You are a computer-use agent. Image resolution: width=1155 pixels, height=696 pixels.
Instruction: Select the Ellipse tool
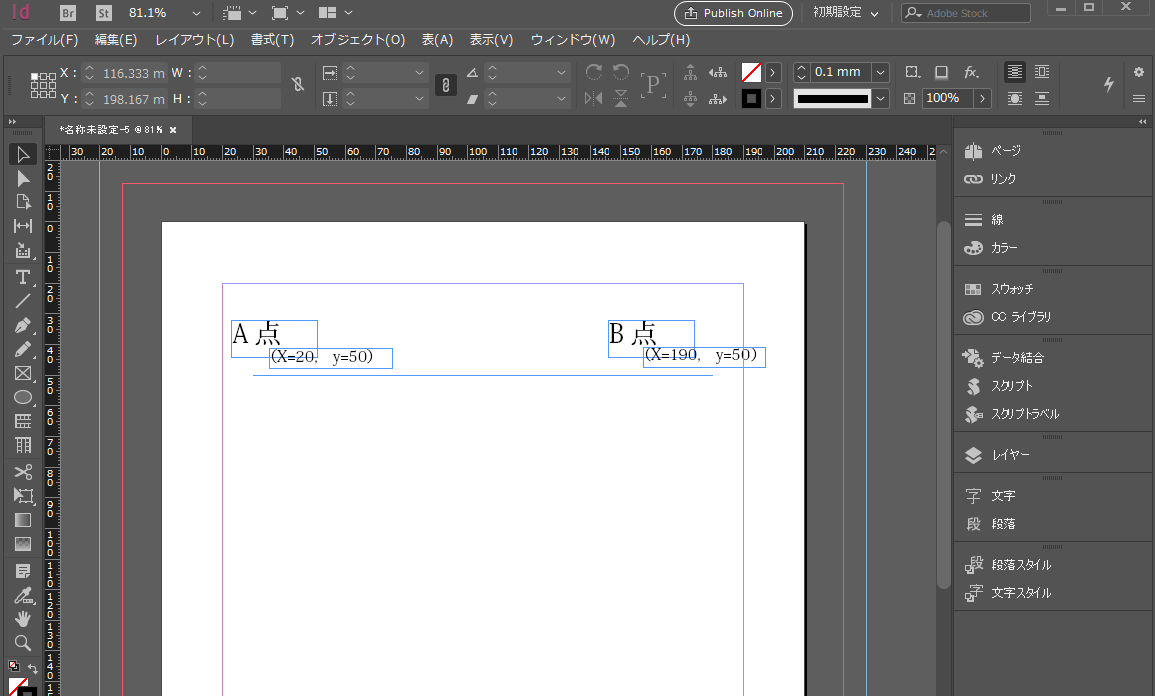pos(23,398)
